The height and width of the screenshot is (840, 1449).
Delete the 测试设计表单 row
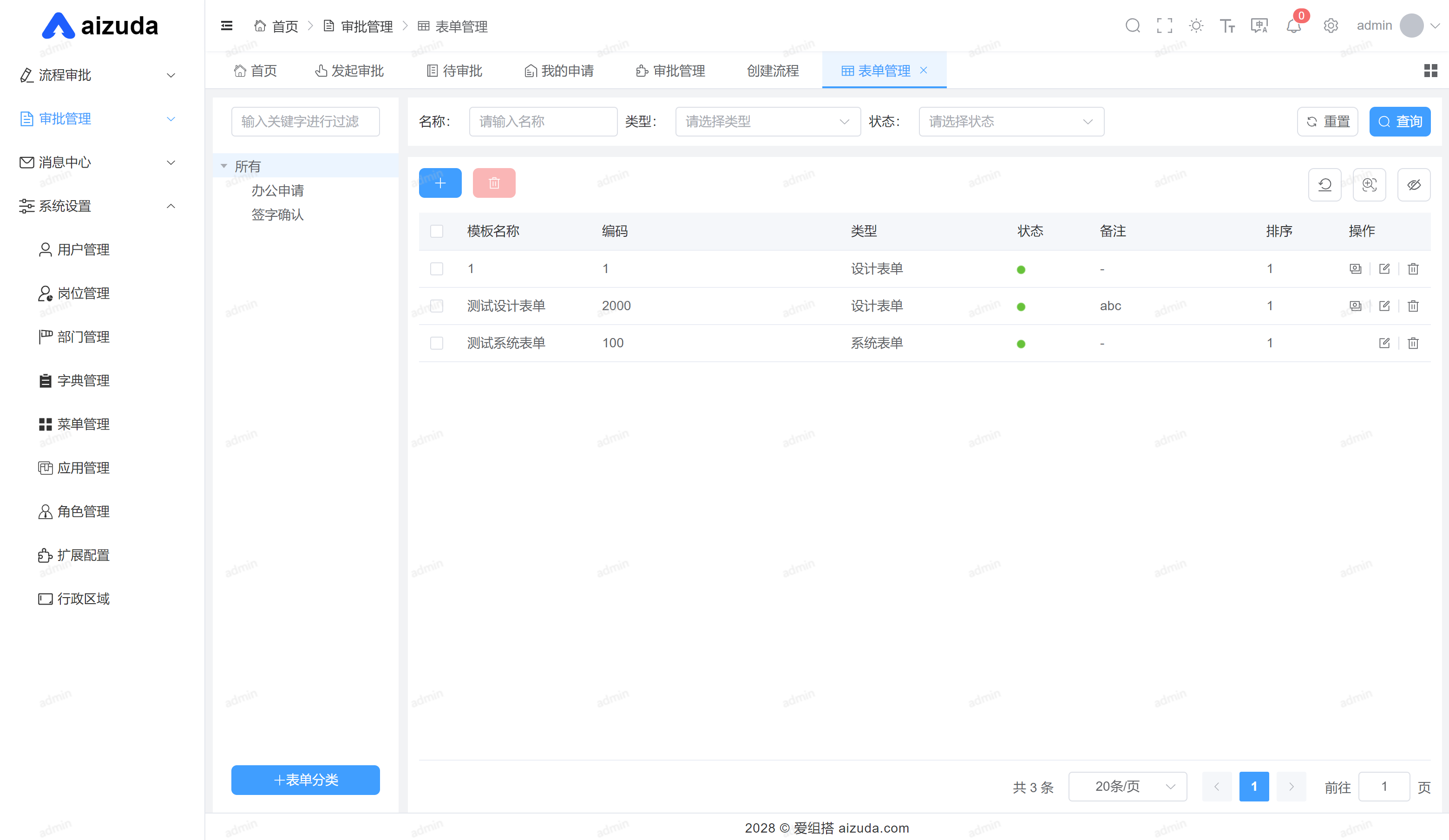pos(1413,306)
